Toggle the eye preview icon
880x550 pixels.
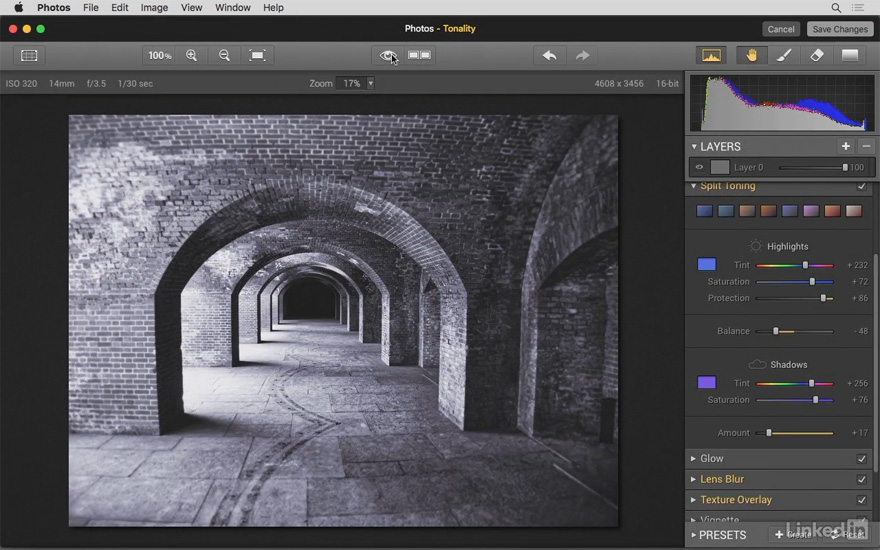click(x=388, y=55)
